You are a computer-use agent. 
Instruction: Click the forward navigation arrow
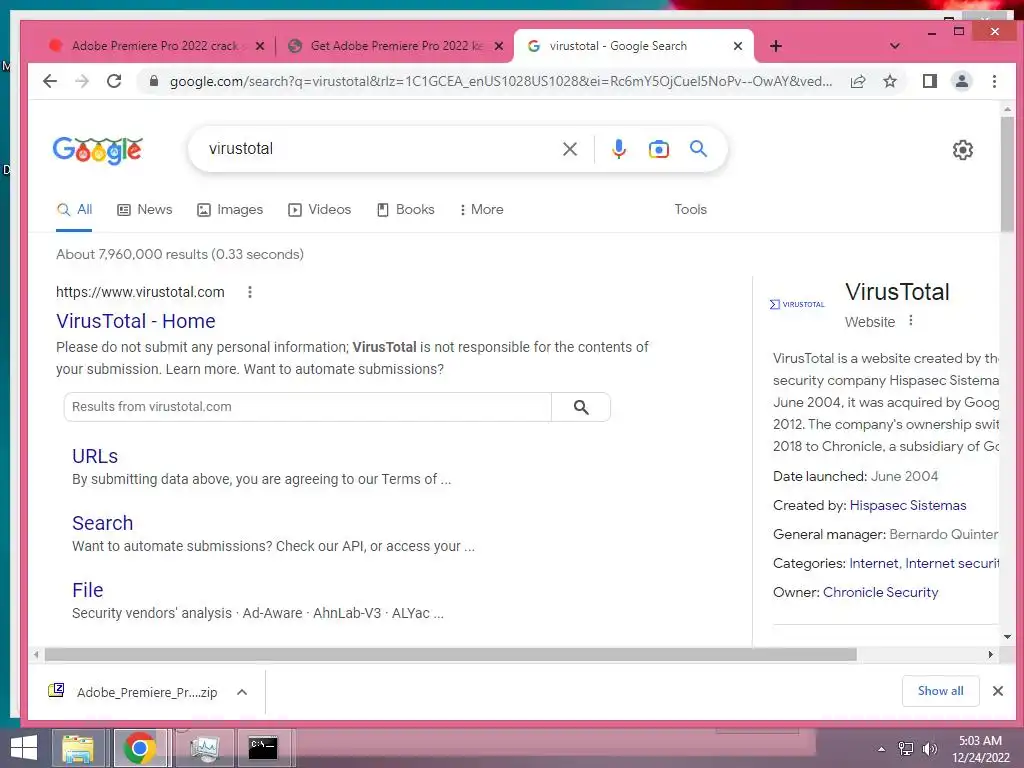82,81
